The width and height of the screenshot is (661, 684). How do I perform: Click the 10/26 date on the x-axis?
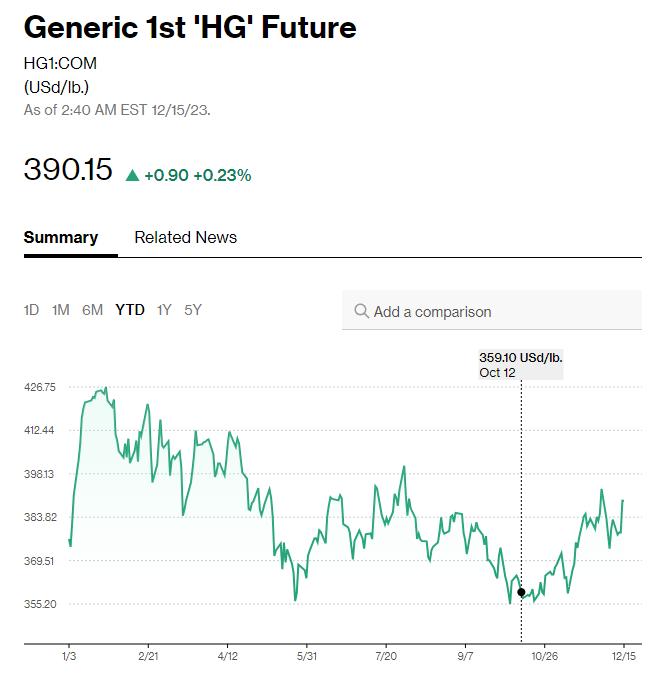tap(545, 655)
